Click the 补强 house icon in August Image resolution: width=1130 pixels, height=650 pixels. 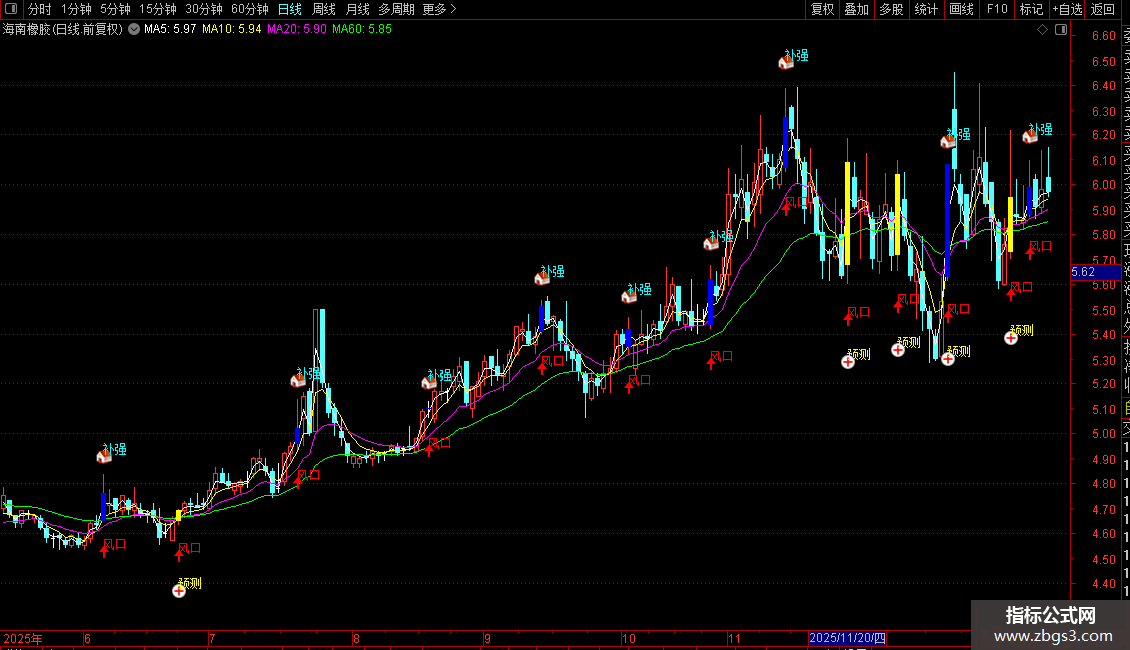[429, 382]
